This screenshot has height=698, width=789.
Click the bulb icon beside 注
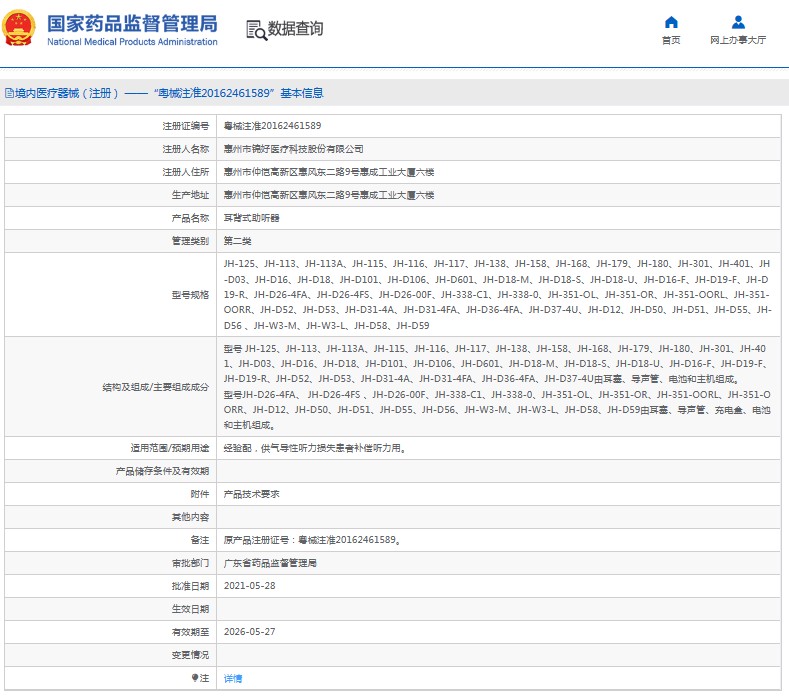[x=195, y=678]
